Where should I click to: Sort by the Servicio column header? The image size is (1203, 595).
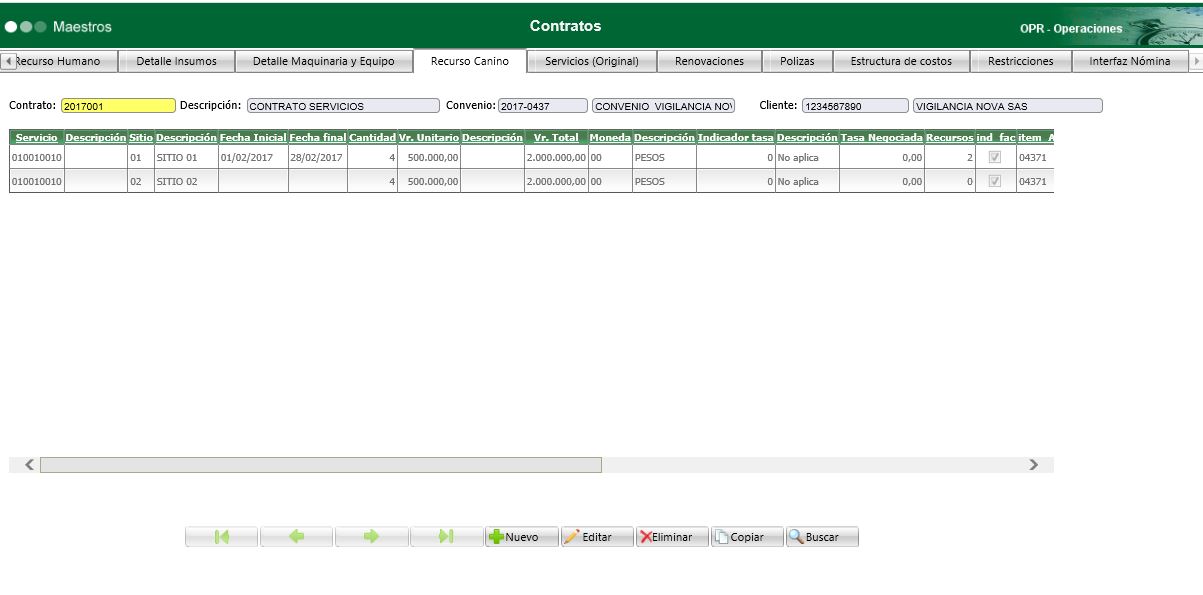click(36, 137)
